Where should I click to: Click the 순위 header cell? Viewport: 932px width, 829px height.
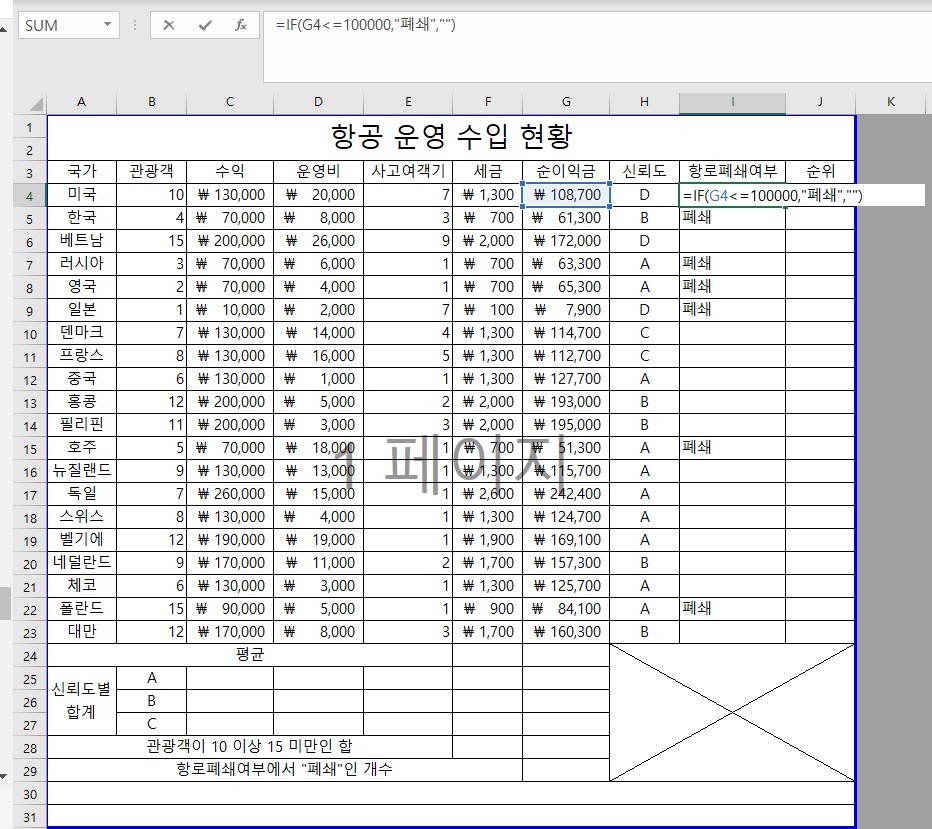[x=820, y=172]
